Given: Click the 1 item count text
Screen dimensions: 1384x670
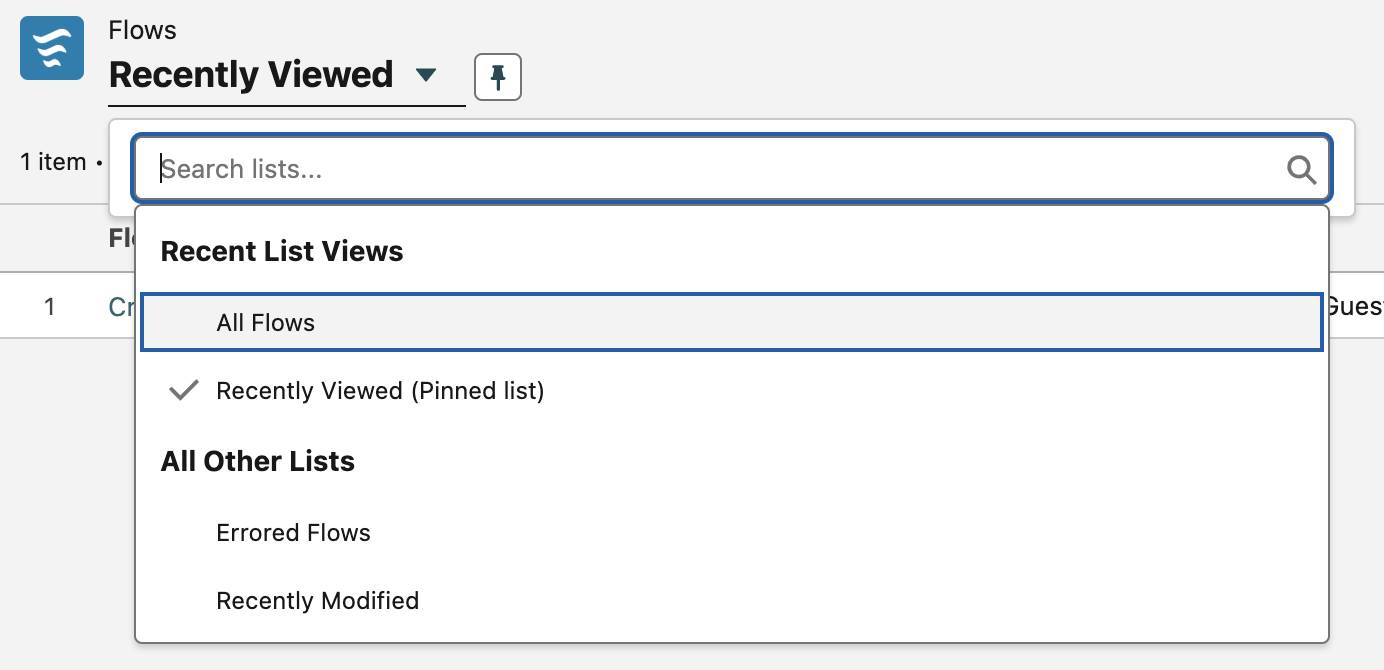Looking at the screenshot, I should click(x=53, y=162).
